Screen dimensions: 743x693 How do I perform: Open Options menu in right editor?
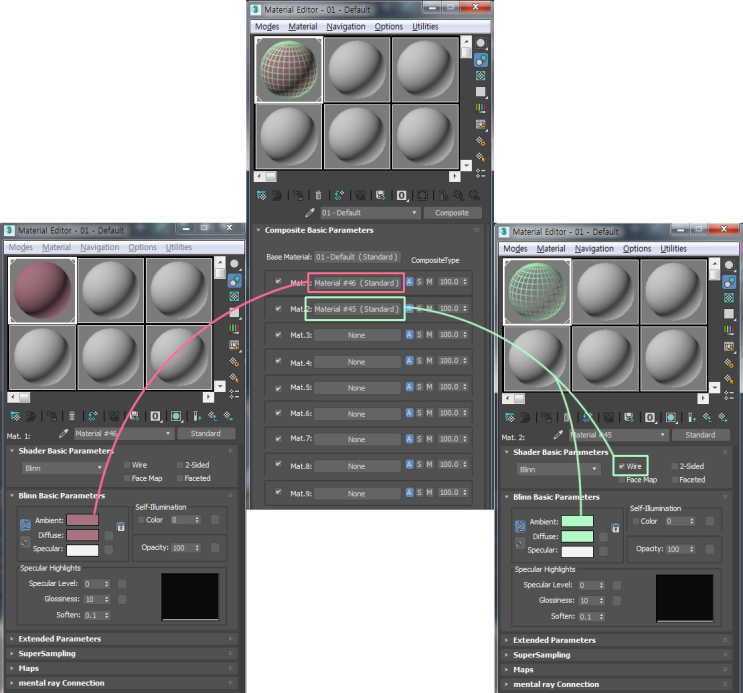coord(637,249)
